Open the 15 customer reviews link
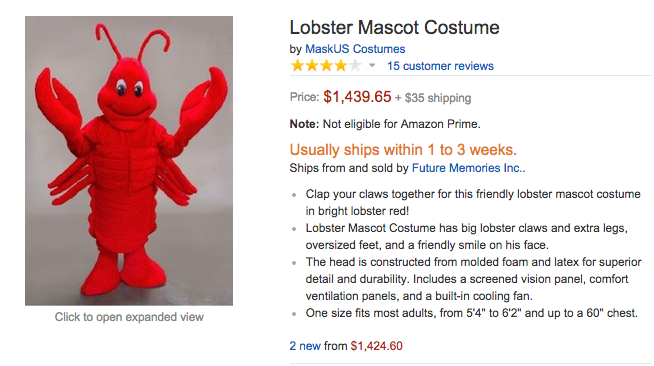654x366 pixels. (x=440, y=66)
